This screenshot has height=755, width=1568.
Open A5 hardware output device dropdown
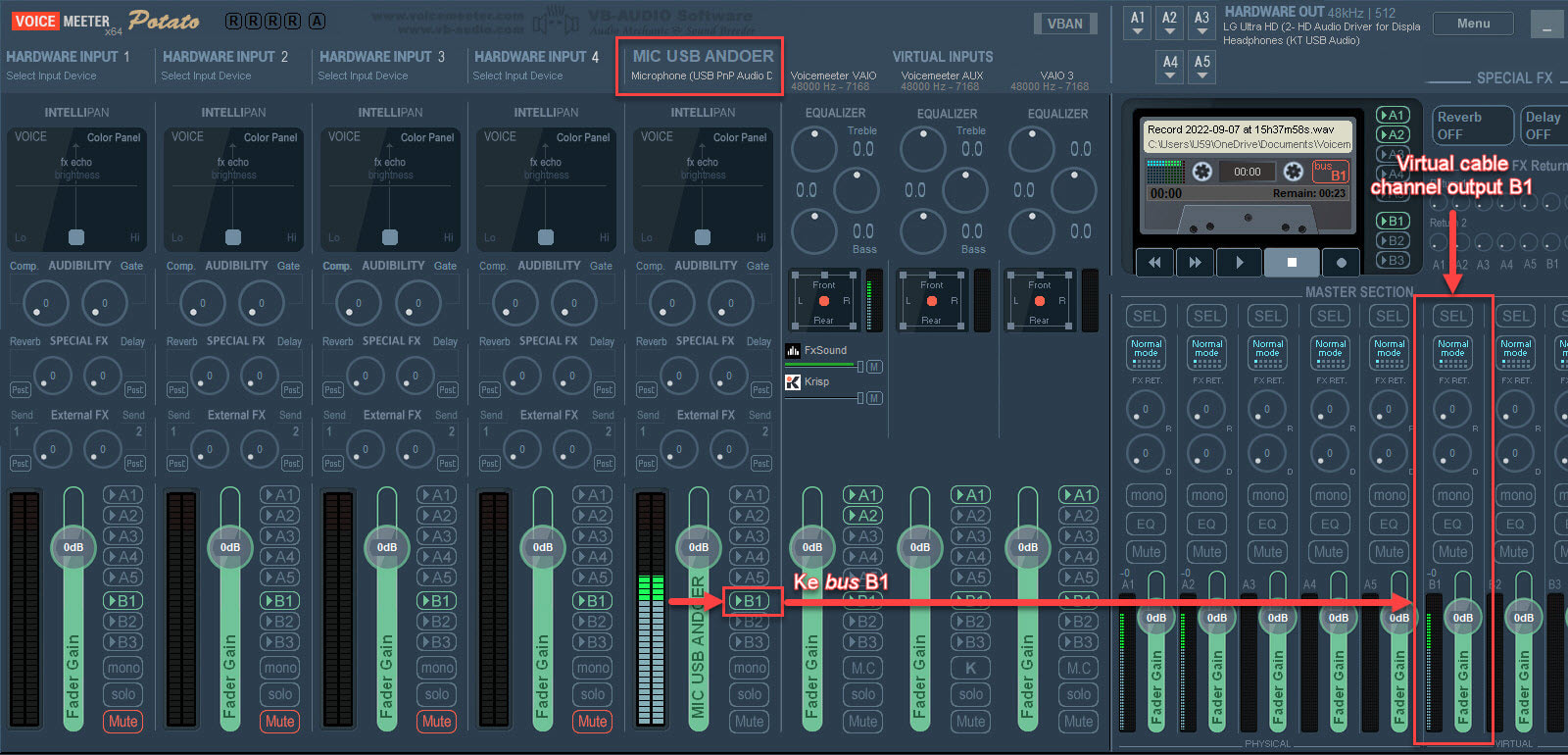pos(1202,67)
